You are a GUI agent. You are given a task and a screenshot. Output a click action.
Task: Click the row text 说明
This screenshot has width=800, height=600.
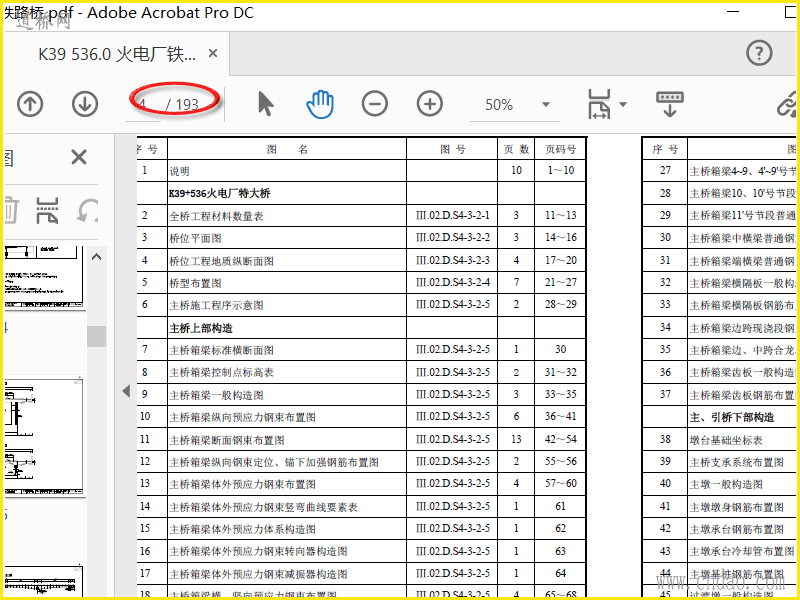(180, 171)
